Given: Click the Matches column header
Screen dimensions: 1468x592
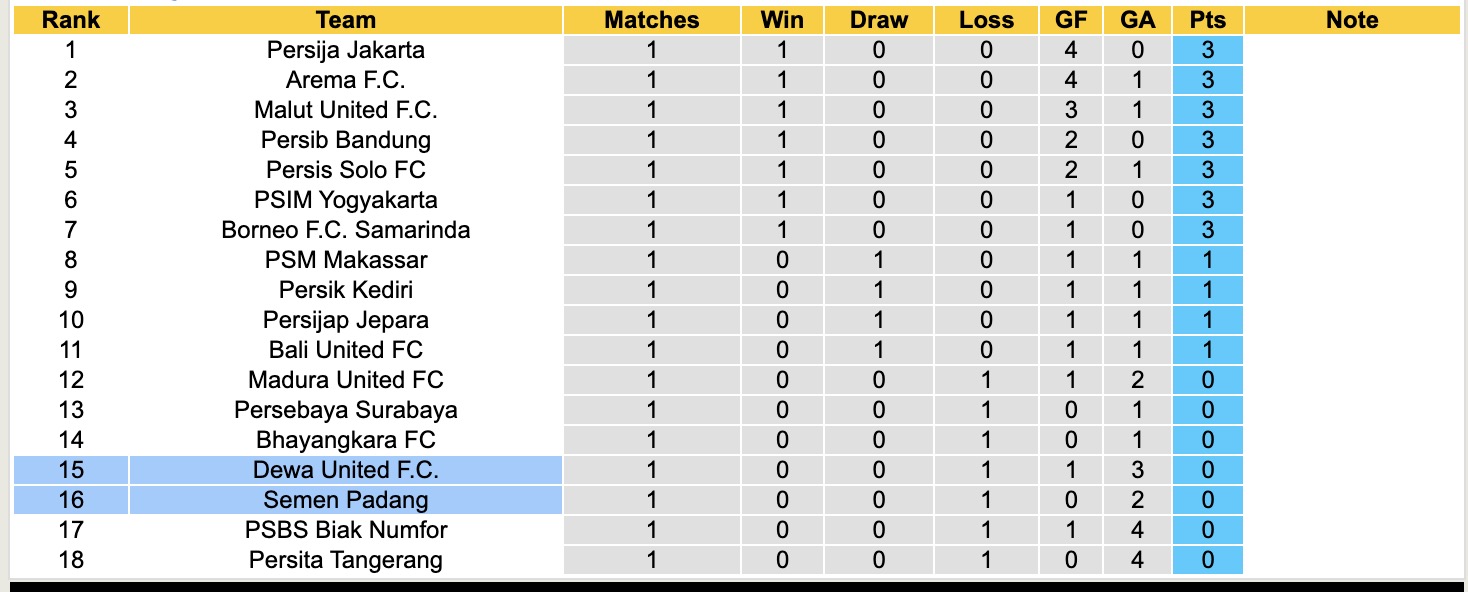Looking at the screenshot, I should pos(651,20).
